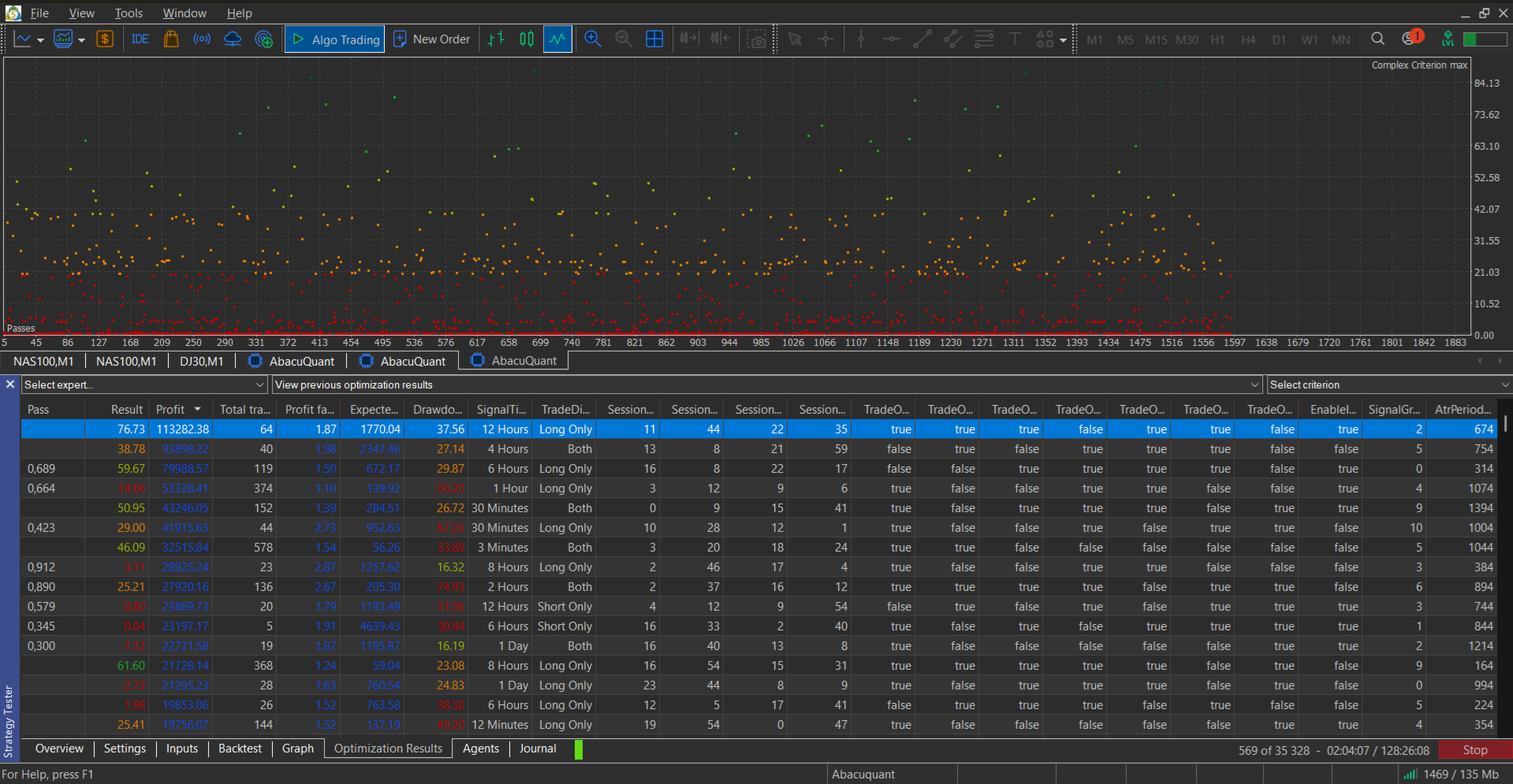
Task: Switch chart to line chart mode
Action: pos(557,39)
